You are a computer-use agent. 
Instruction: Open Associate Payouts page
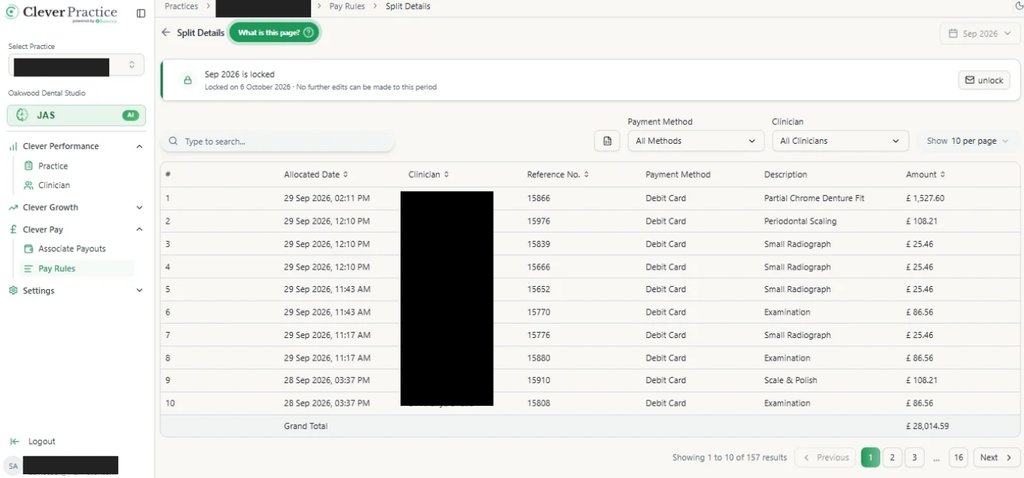[71, 249]
